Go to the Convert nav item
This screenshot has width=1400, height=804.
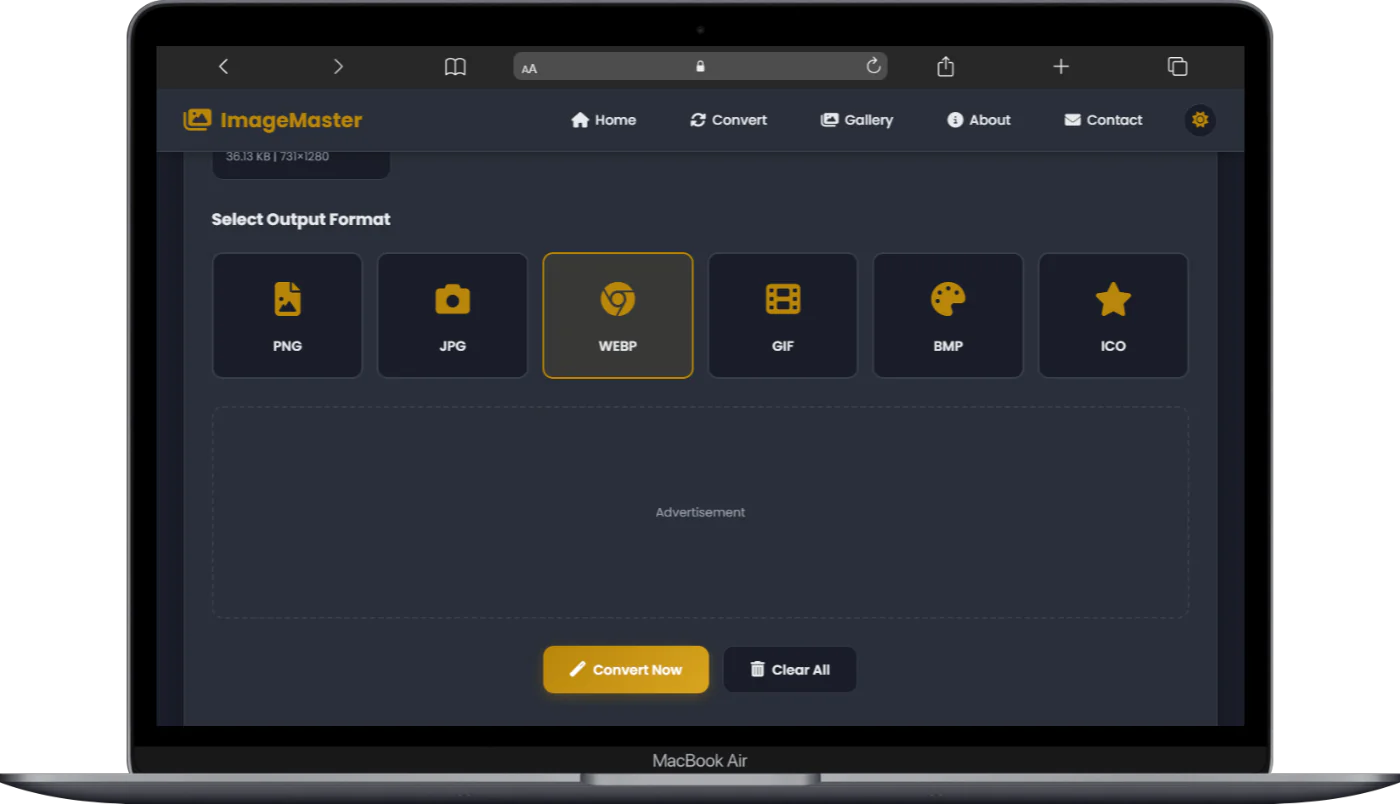click(x=728, y=120)
